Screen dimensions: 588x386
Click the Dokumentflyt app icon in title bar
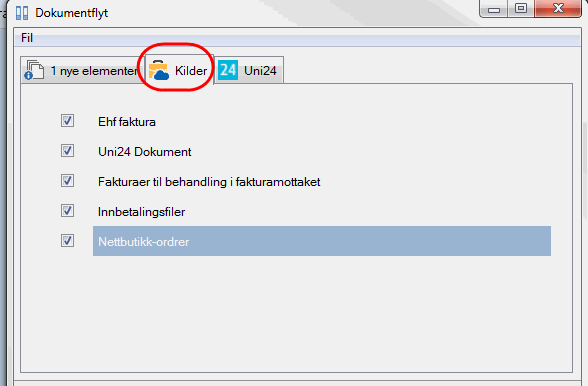point(22,13)
